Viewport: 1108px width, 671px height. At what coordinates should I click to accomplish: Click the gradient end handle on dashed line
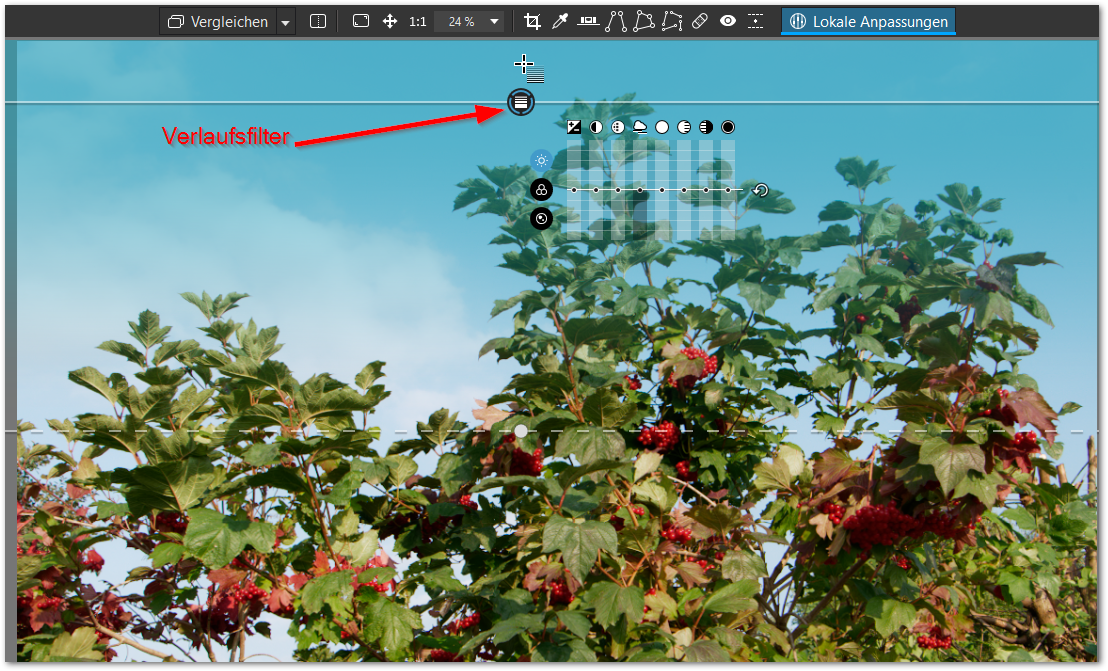coord(520,431)
